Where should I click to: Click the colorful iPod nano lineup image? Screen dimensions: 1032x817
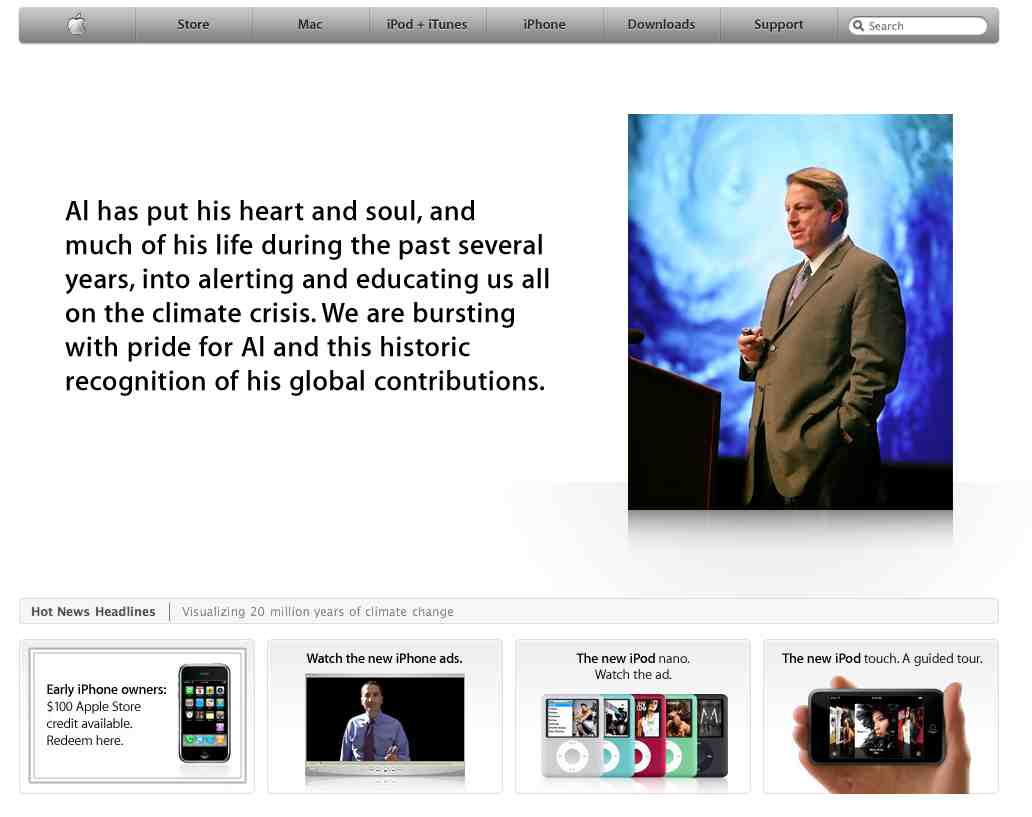(634, 735)
